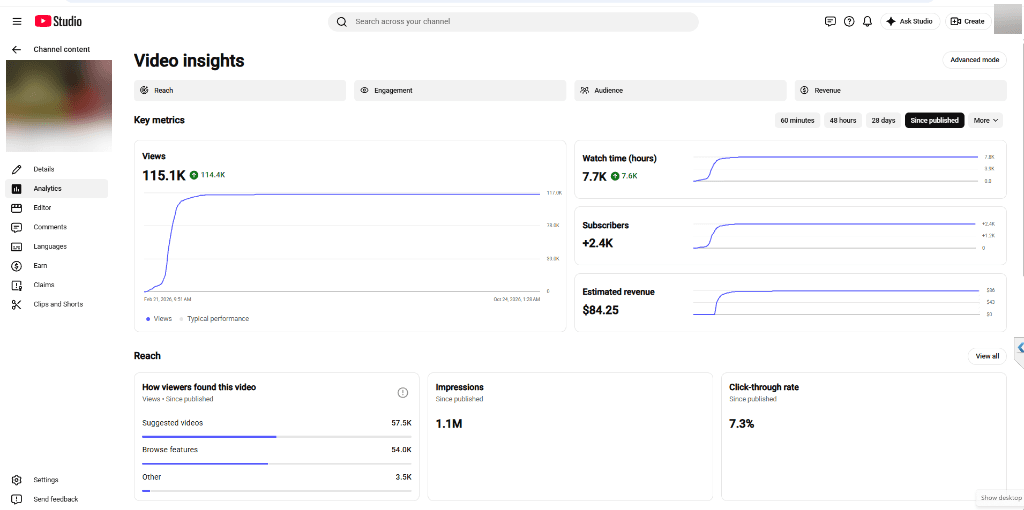Choose the 48 hours time range
This screenshot has width=1024, height=510.
pos(842,120)
